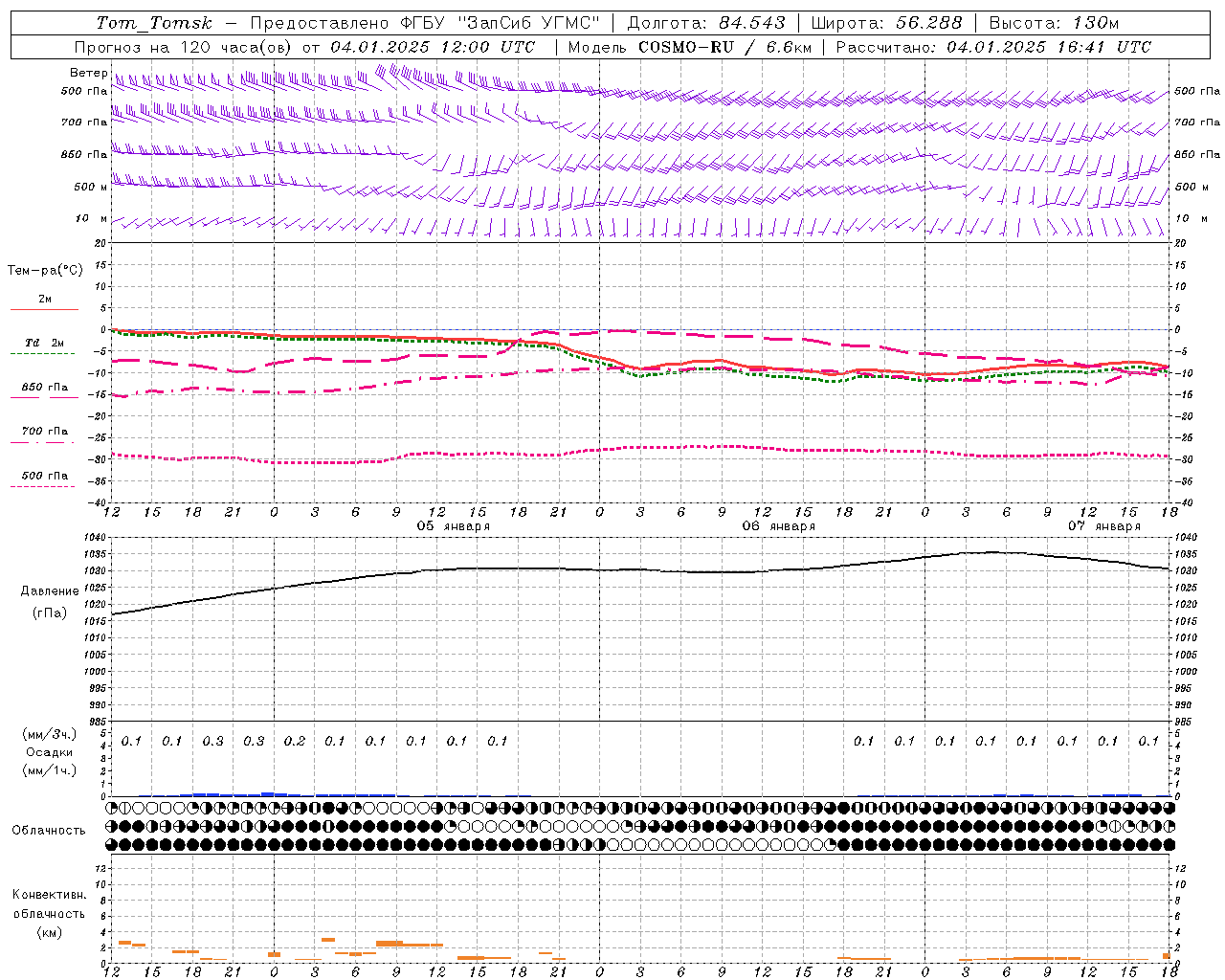This screenshot has width=1225, height=980.
Task: Click the 05 января date marker
Action: [x=454, y=526]
